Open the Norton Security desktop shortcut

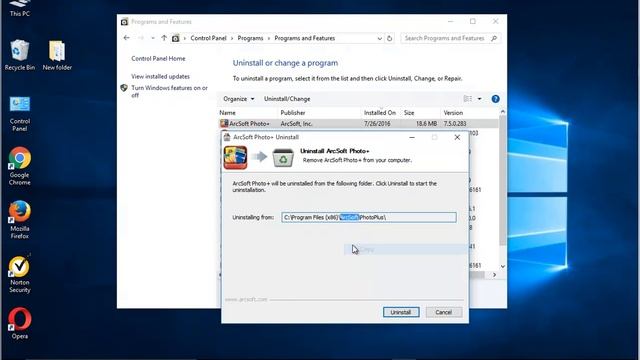coord(19,274)
